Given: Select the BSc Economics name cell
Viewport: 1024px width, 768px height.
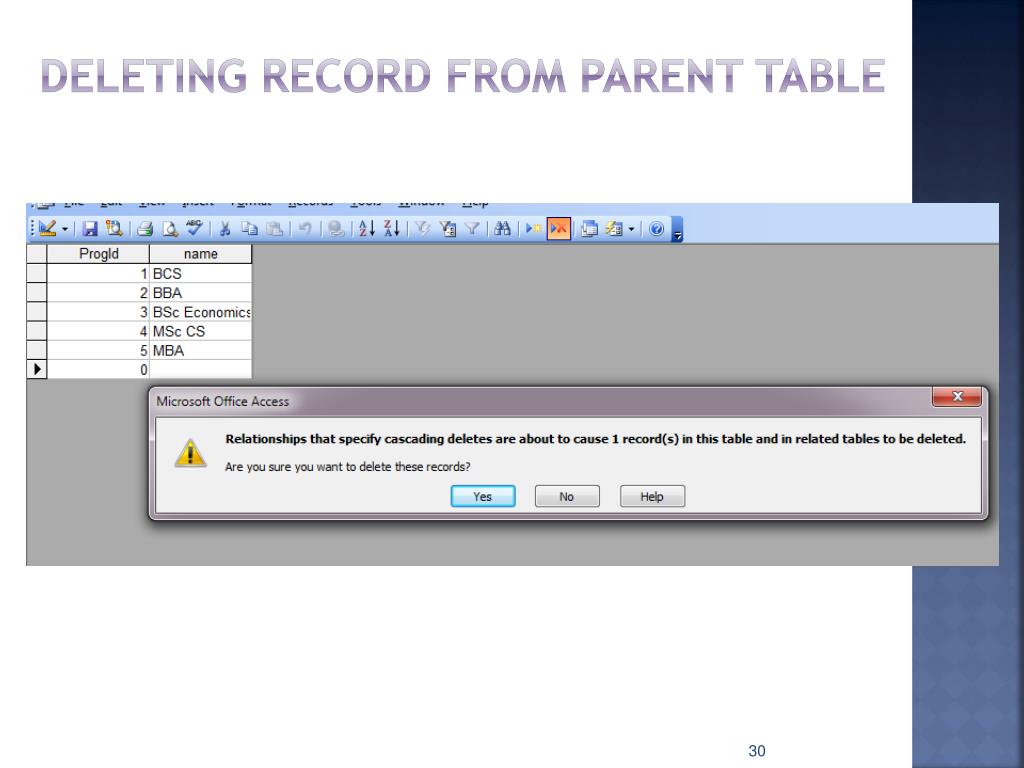Looking at the screenshot, I should click(x=200, y=312).
